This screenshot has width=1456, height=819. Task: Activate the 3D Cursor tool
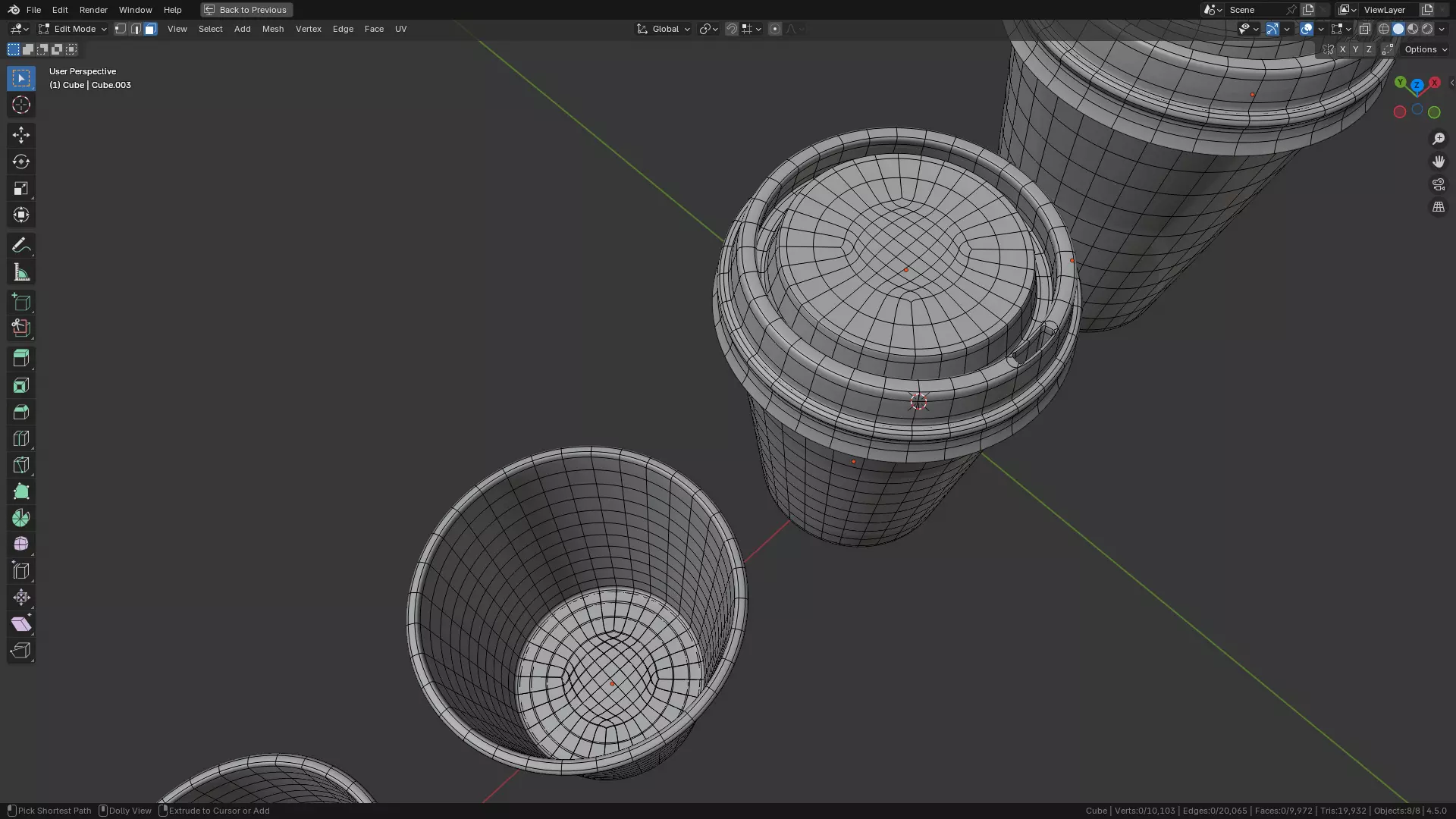[21, 105]
